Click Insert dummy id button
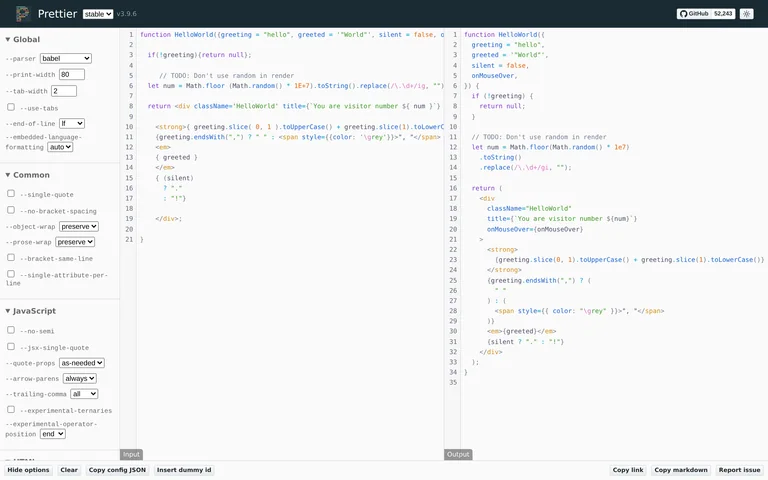The image size is (768, 480). pyautogui.click(x=184, y=470)
